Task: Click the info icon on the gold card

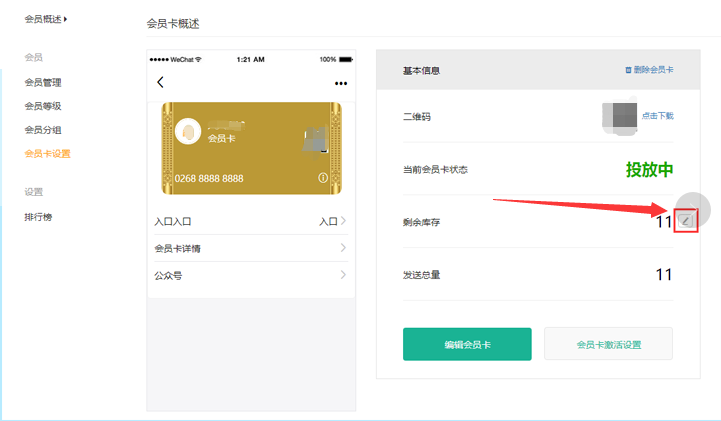Action: (323, 177)
